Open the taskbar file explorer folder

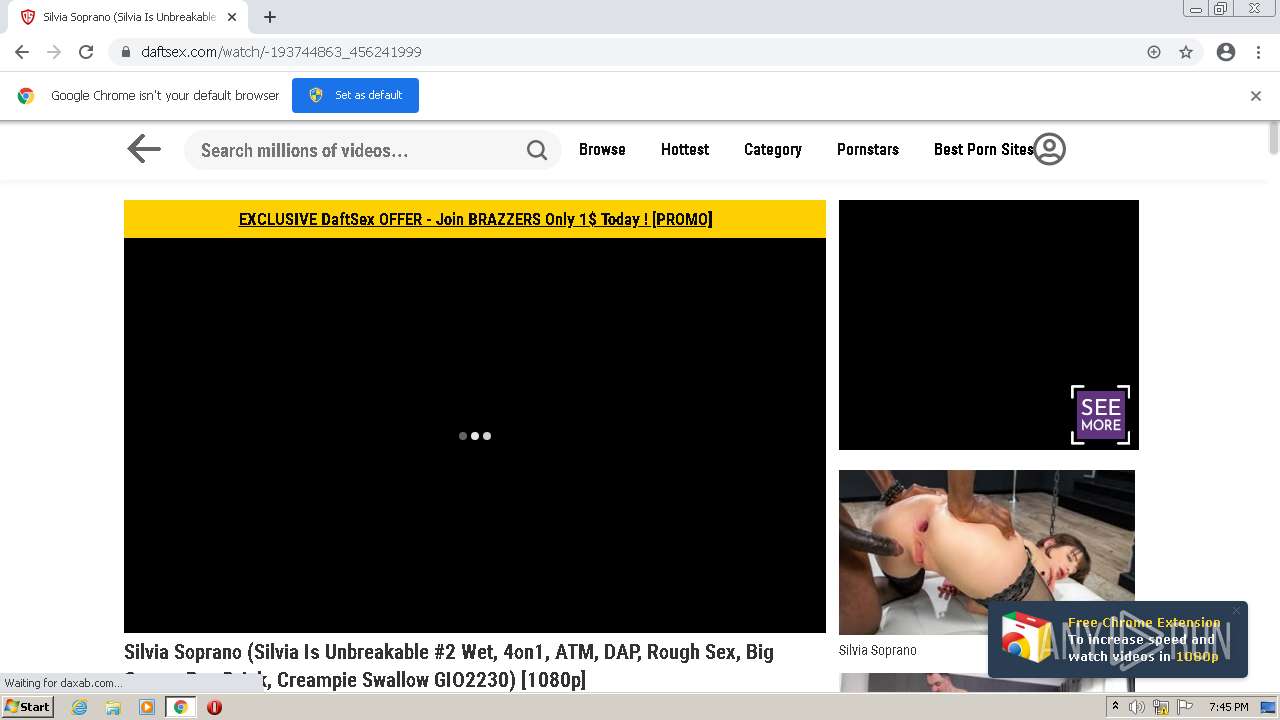pos(113,707)
